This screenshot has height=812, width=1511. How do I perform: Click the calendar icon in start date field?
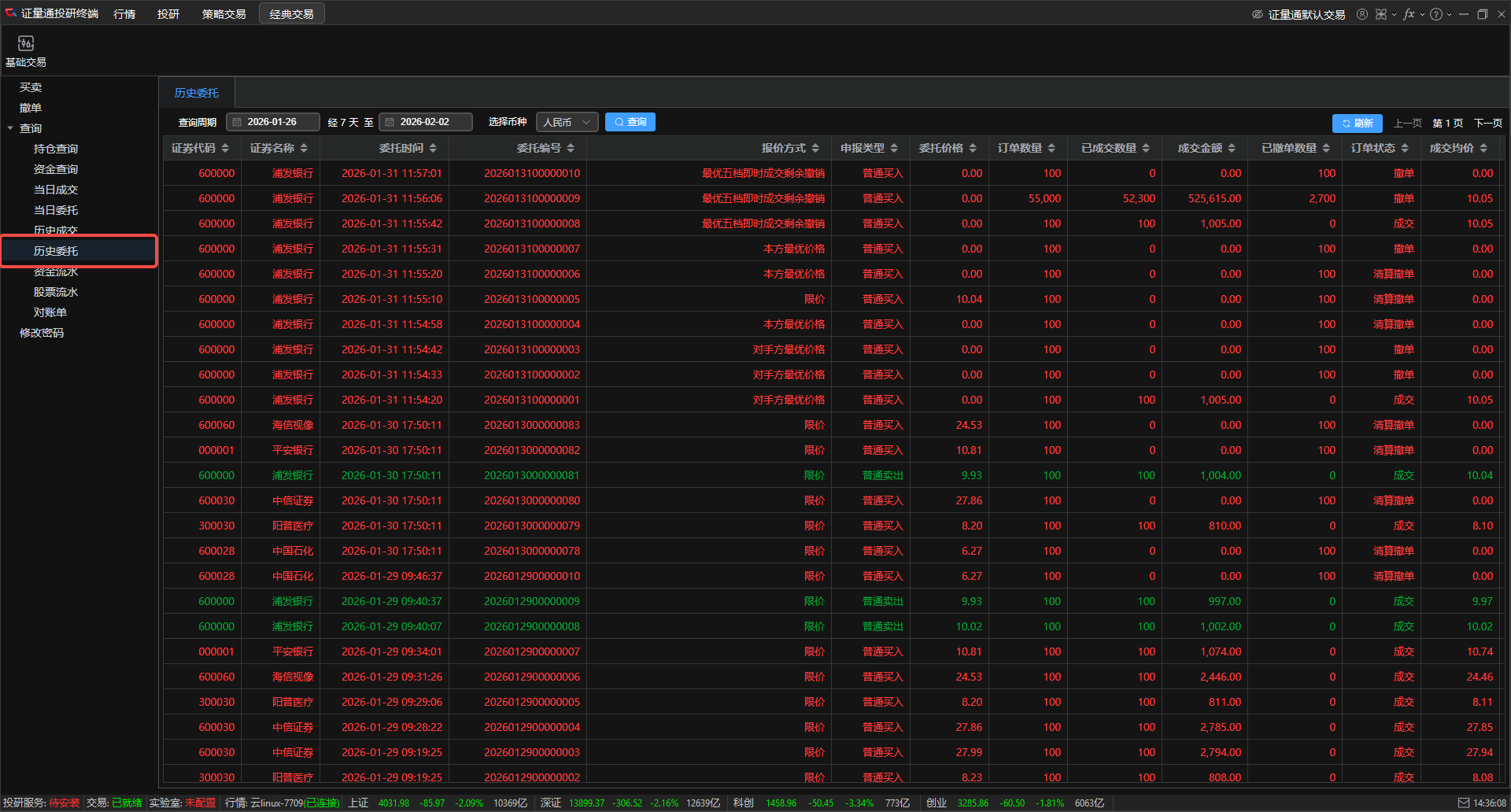click(237, 122)
